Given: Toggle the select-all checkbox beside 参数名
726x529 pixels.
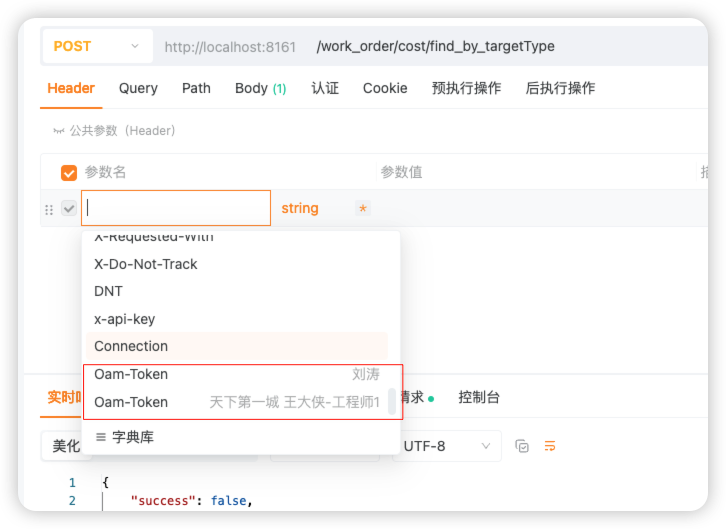Looking at the screenshot, I should tap(69, 173).
